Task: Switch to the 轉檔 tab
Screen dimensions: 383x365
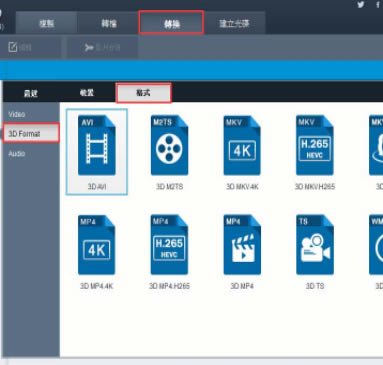Action: pos(108,23)
